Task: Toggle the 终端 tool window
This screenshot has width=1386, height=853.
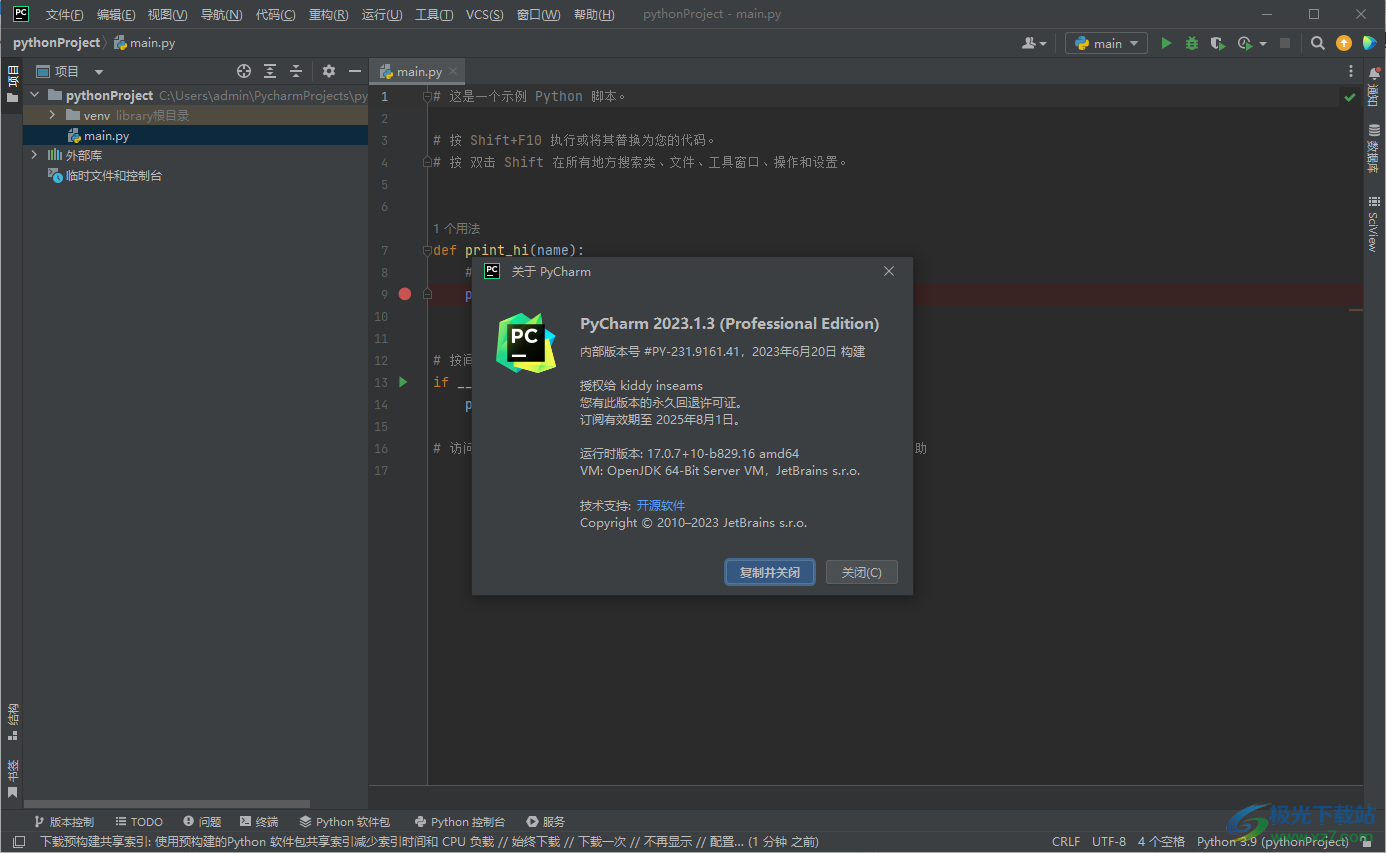Action: coord(258,821)
